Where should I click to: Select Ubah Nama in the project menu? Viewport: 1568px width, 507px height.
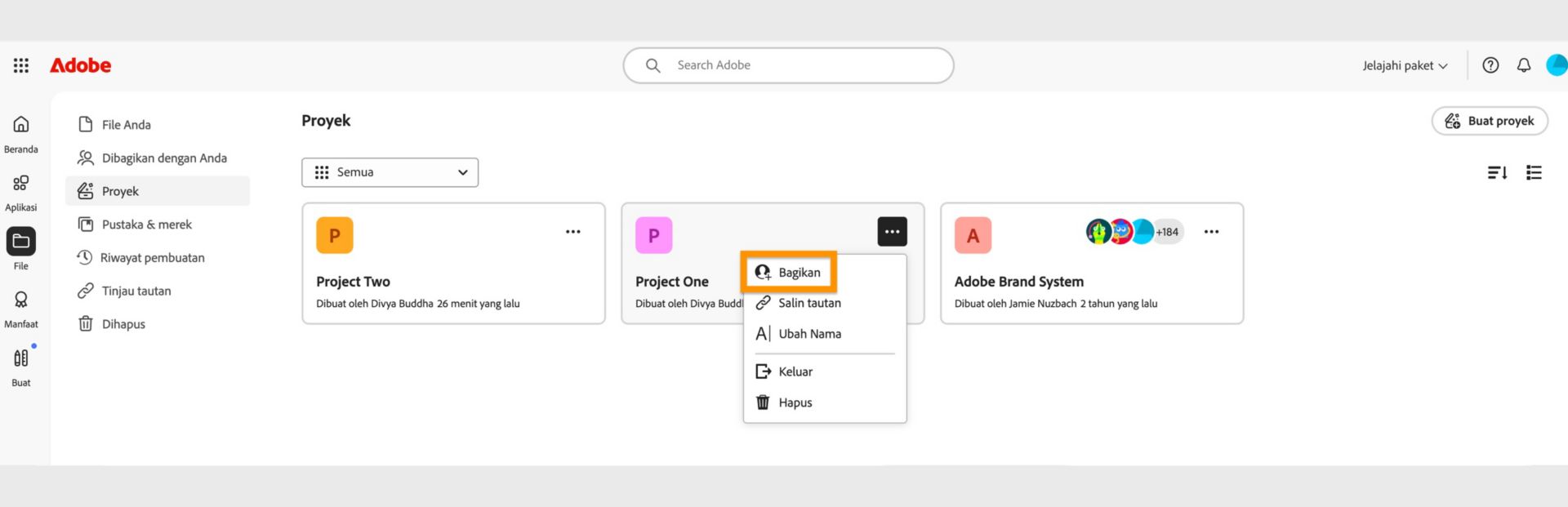(x=809, y=333)
